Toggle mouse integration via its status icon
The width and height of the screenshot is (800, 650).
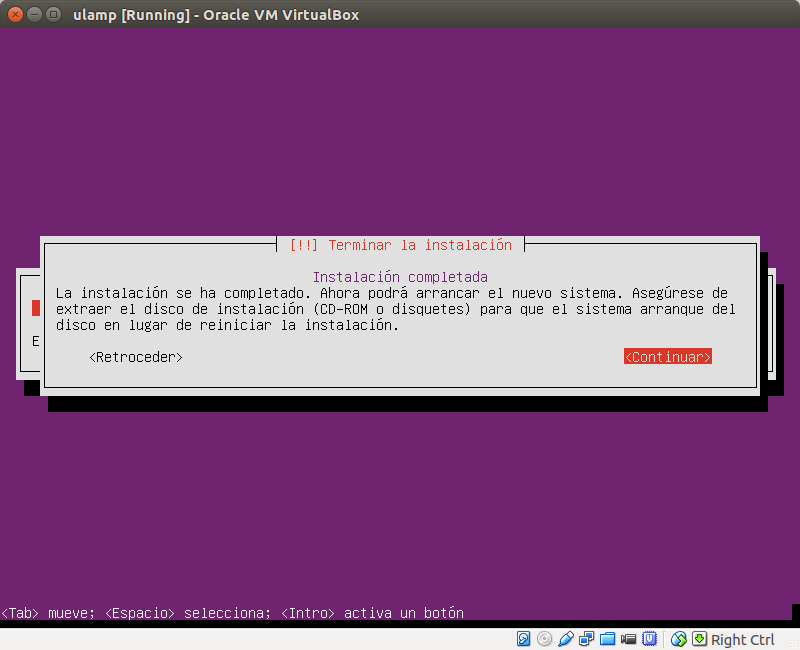677,638
